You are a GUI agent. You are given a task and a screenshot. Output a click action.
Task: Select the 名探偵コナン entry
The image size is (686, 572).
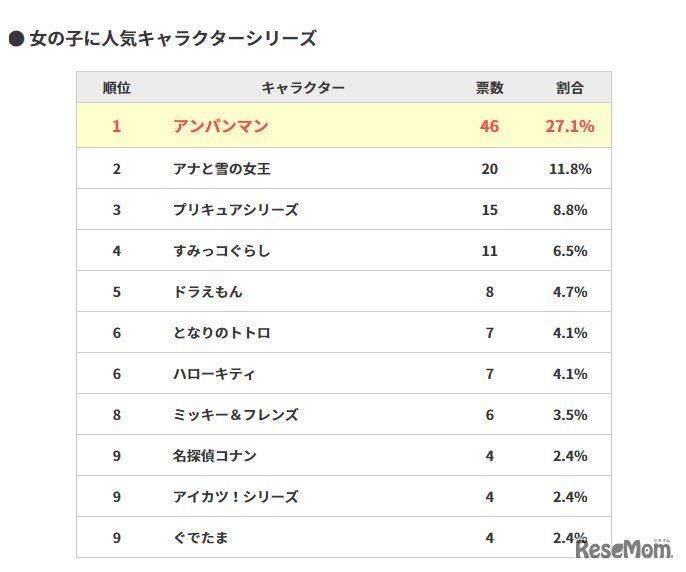(x=214, y=456)
